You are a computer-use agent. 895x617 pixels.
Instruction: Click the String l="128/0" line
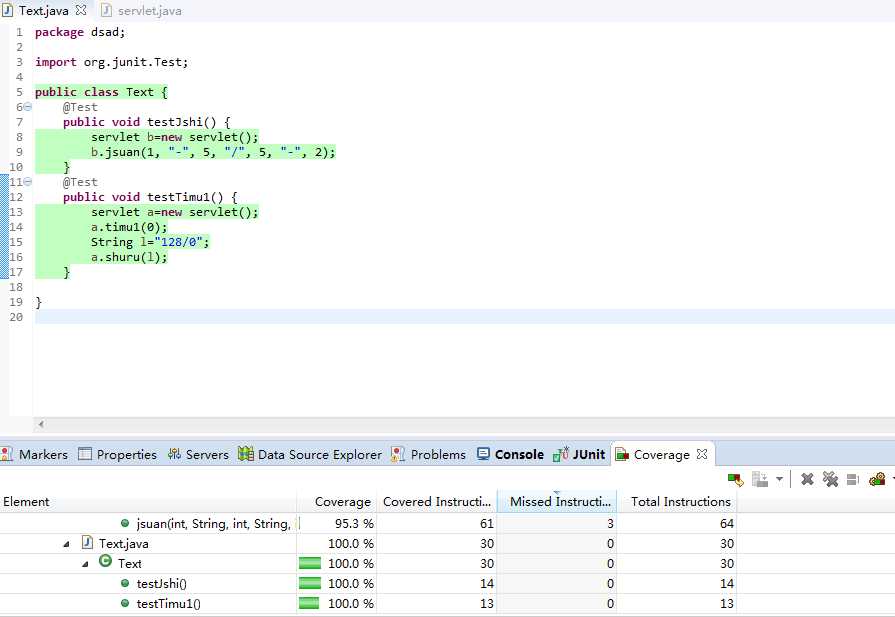(150, 242)
